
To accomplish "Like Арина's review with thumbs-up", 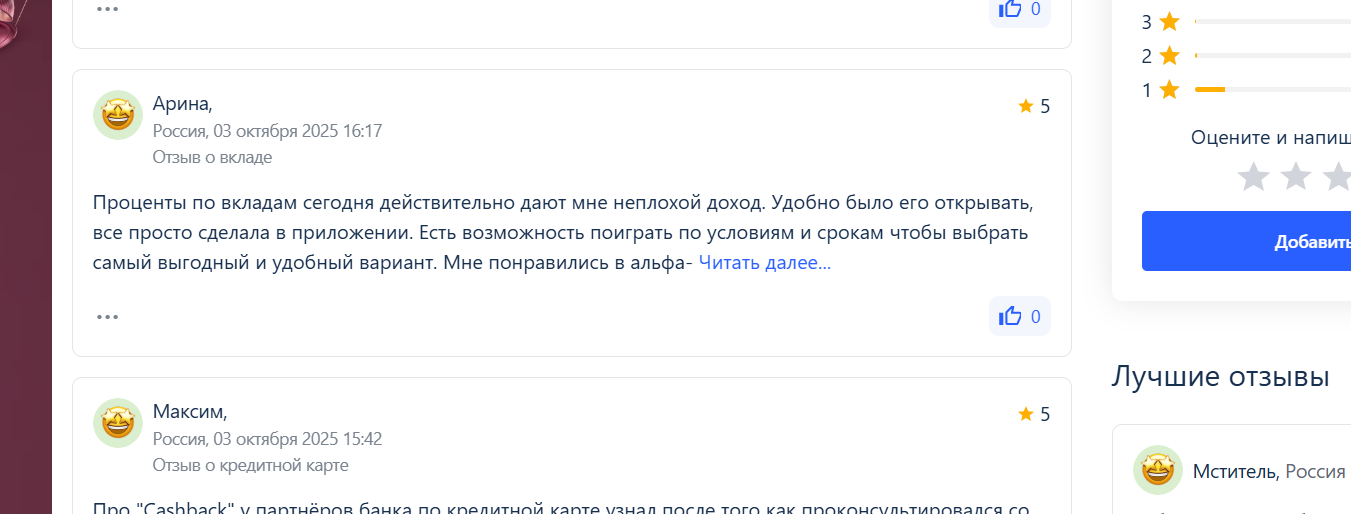I will click(x=1019, y=316).
